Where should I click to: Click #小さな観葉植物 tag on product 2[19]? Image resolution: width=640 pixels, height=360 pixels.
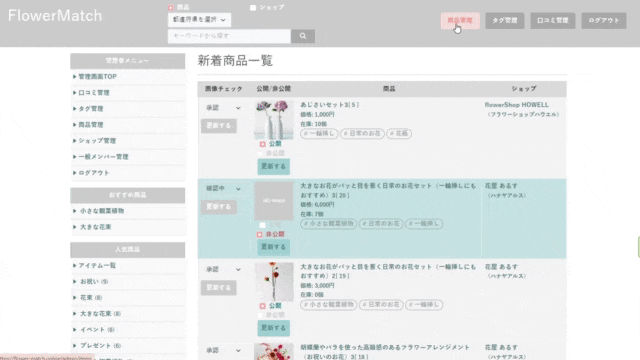[329, 305]
